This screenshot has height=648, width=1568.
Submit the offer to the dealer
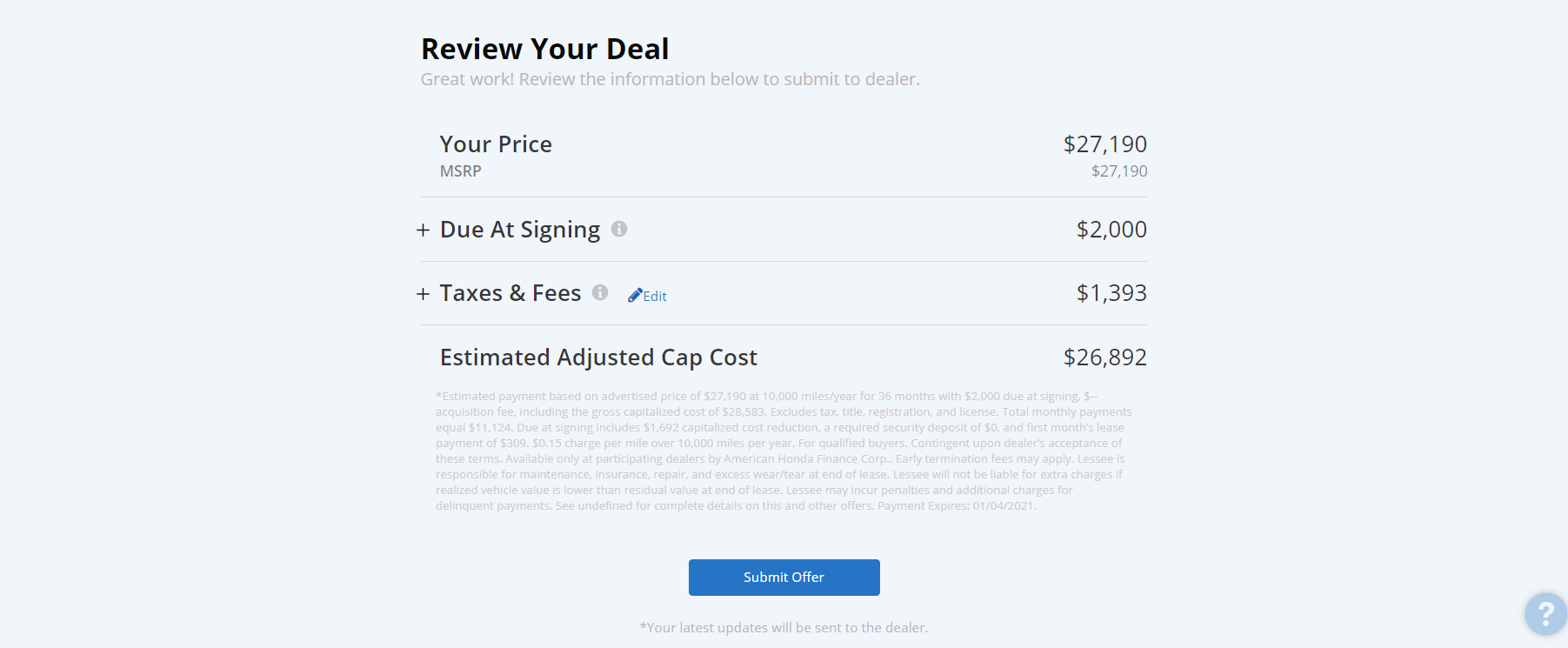coord(784,578)
